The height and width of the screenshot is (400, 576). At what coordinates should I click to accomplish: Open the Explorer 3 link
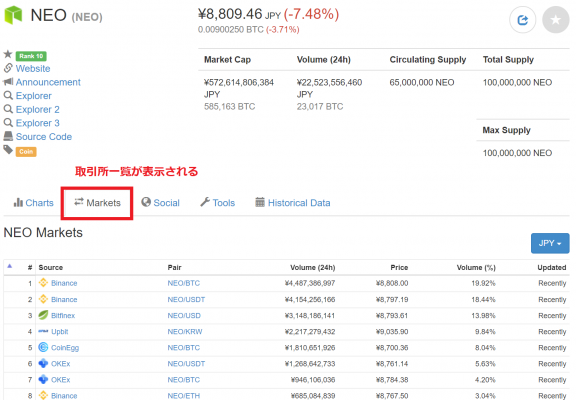[37, 123]
